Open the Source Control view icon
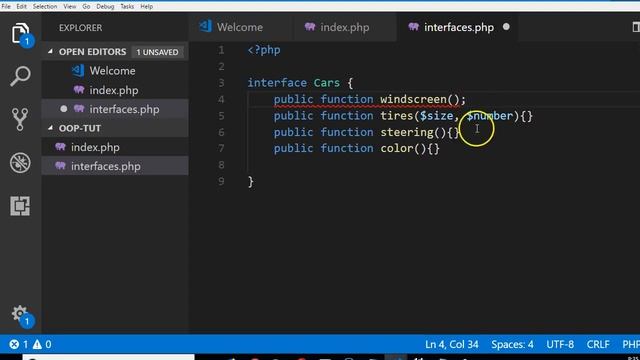Image resolution: width=640 pixels, height=360 pixels. pyautogui.click(x=20, y=119)
